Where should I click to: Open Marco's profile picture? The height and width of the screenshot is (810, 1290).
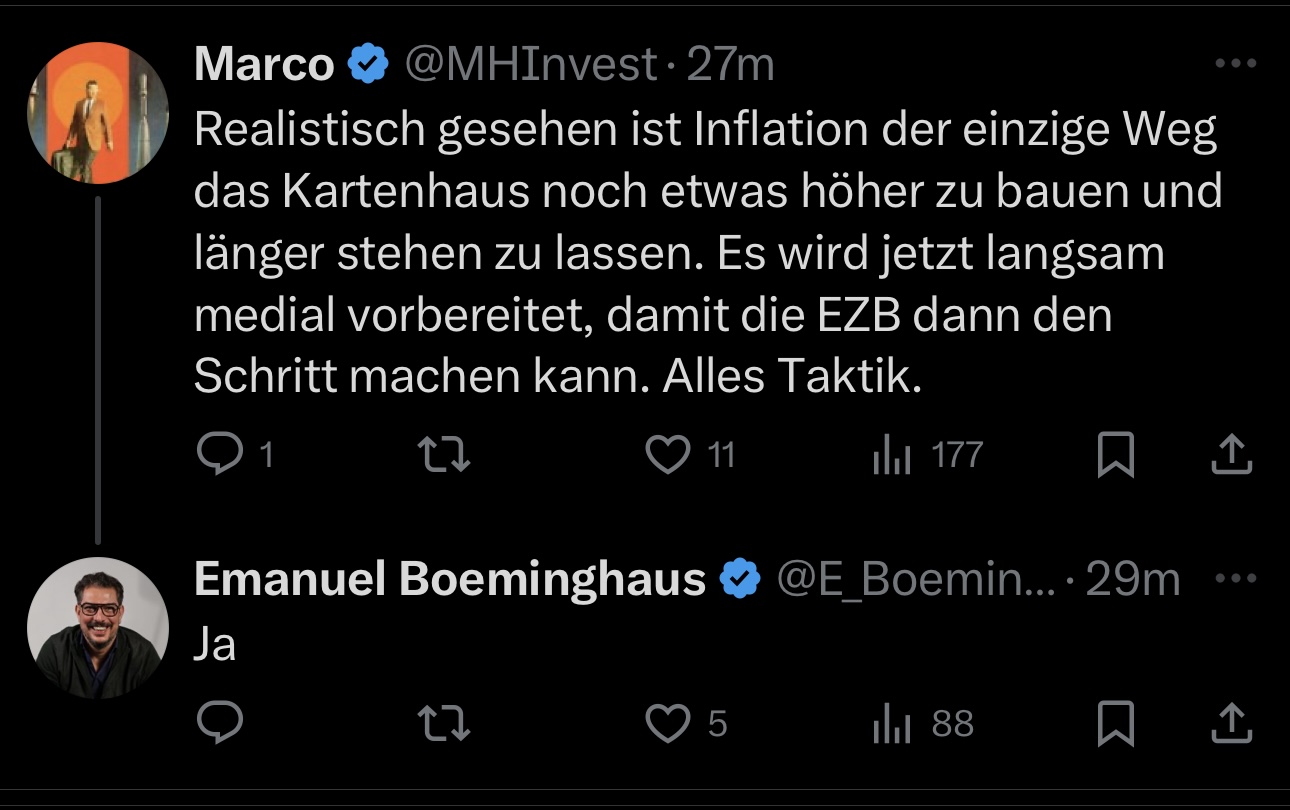pyautogui.click(x=97, y=113)
